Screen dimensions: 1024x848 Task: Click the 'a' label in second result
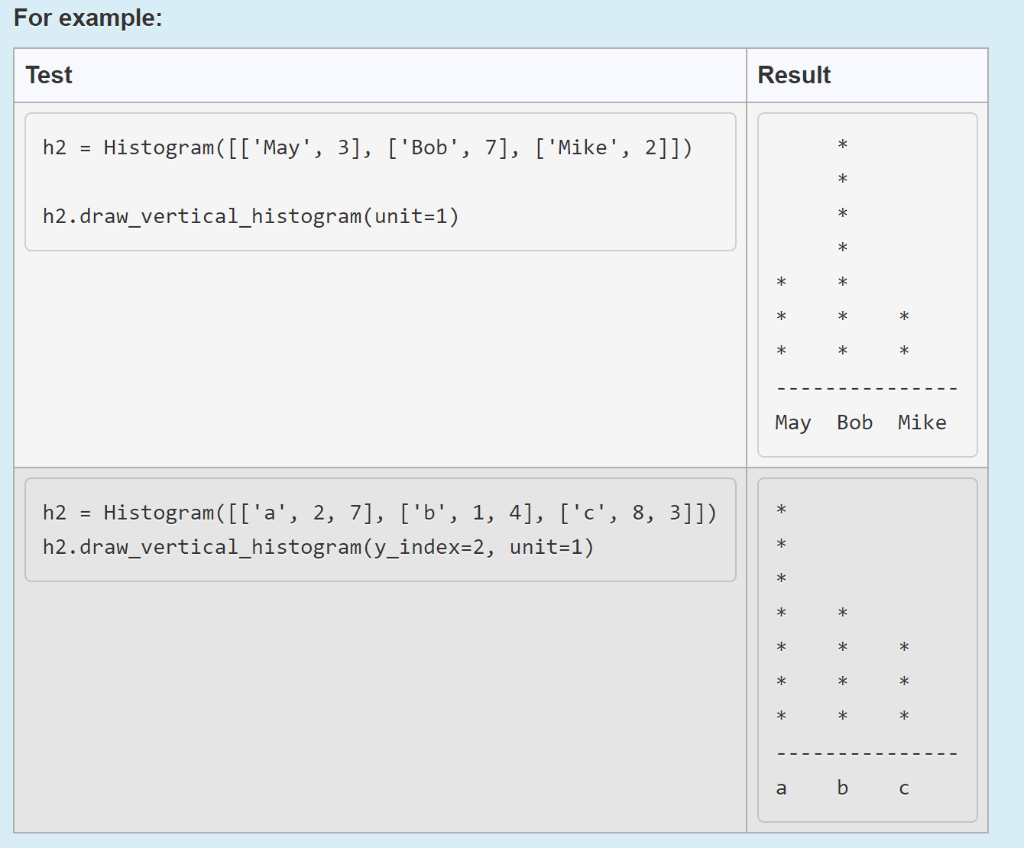pos(781,788)
